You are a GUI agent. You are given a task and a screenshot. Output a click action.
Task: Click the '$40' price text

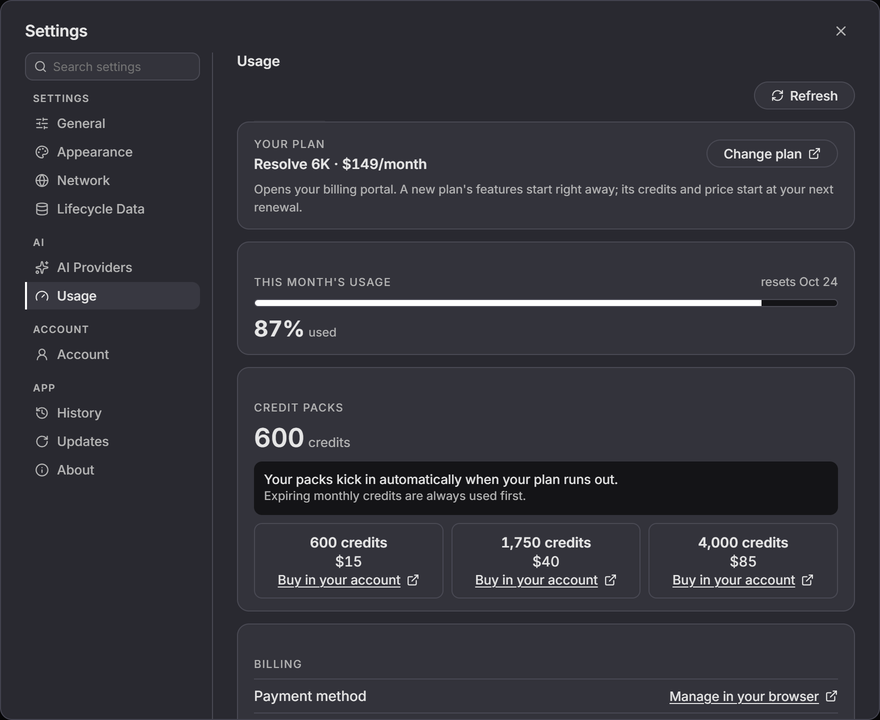tap(546, 562)
